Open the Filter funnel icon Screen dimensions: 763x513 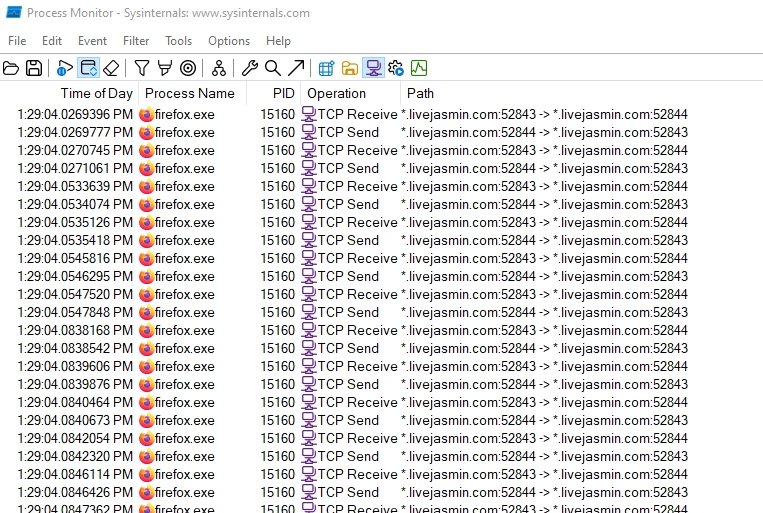coord(142,68)
